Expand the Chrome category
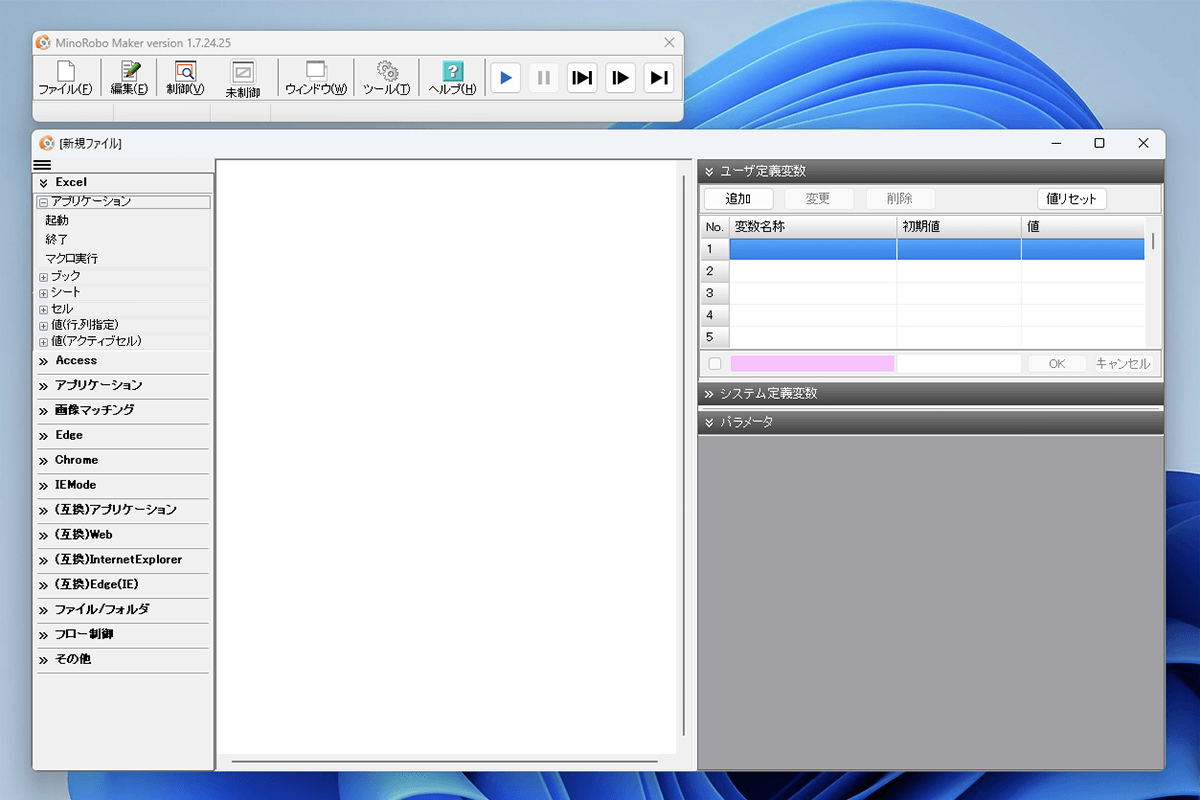 point(123,461)
